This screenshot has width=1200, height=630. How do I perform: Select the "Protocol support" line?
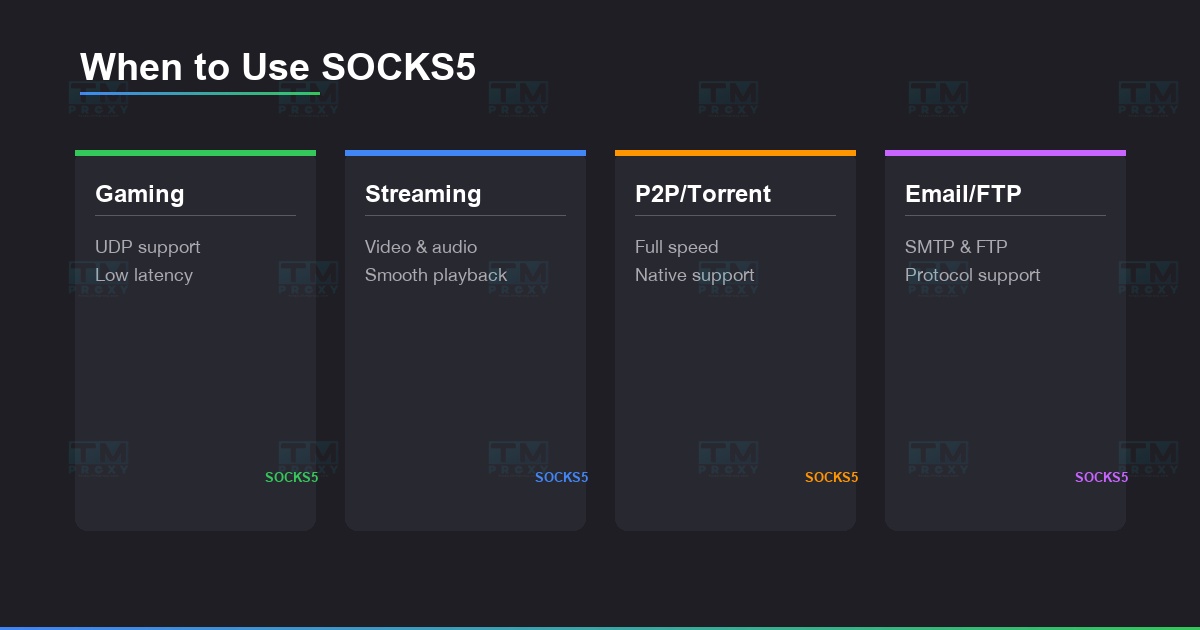[x=972, y=275]
